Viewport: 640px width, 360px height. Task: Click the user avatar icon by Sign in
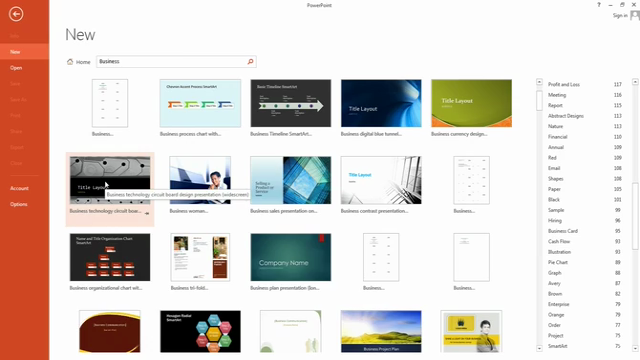coord(635,16)
